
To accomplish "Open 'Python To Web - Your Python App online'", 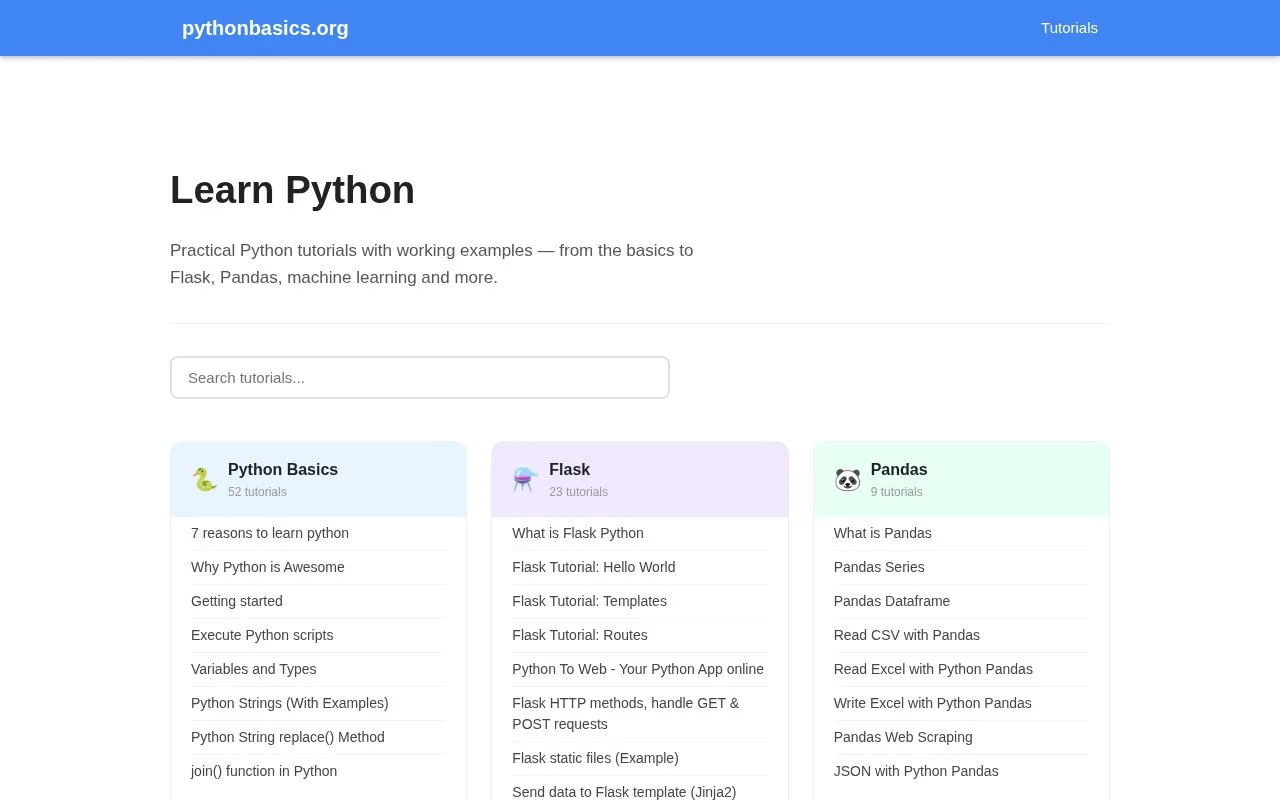I will (638, 669).
